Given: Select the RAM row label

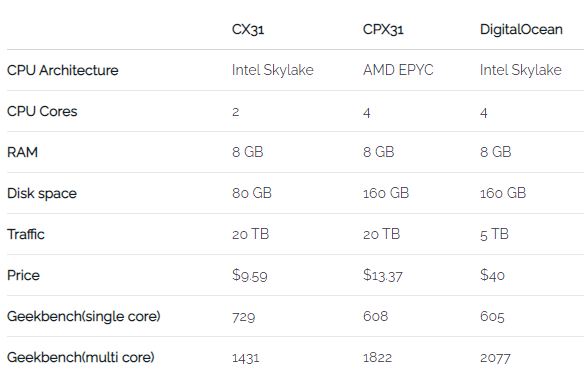Looking at the screenshot, I should [22, 152].
